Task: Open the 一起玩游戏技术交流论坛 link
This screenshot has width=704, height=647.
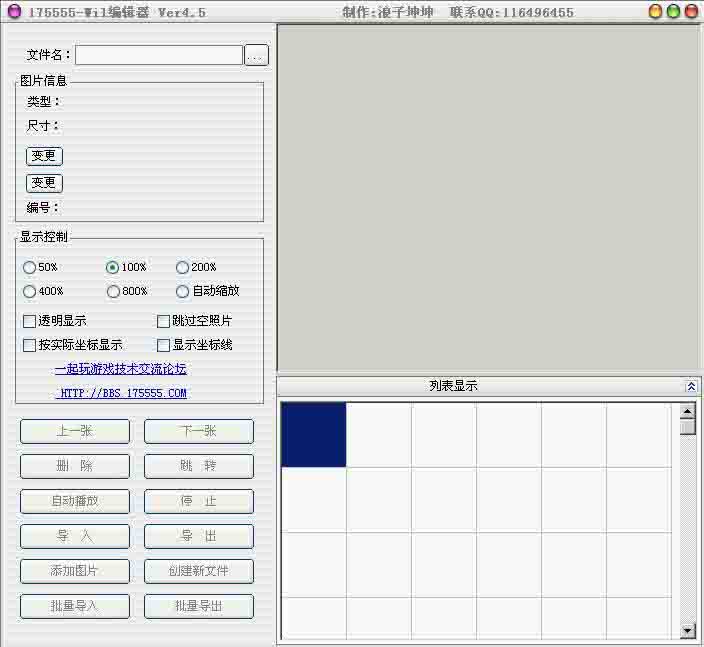Action: pos(120,369)
